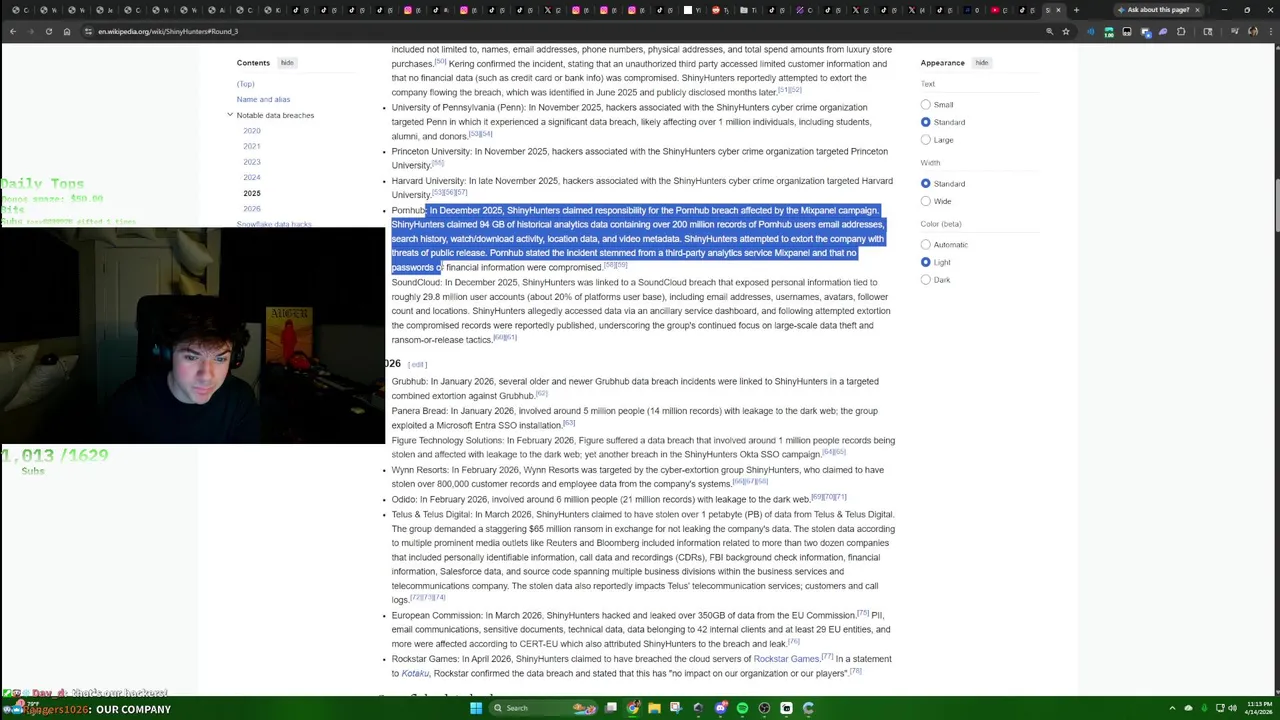This screenshot has width=1280, height=720.
Task: Select Standard page width
Action: (926, 184)
